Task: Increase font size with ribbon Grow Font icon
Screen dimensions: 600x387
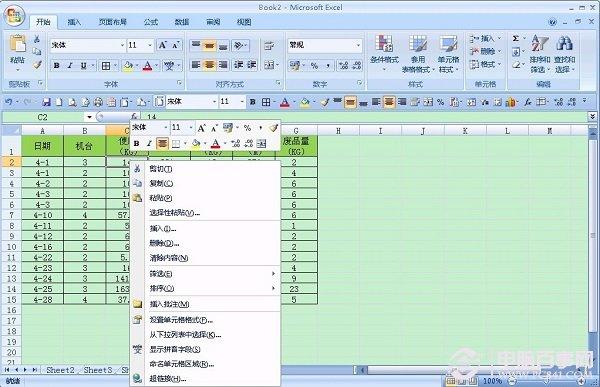Action: tap(162, 45)
